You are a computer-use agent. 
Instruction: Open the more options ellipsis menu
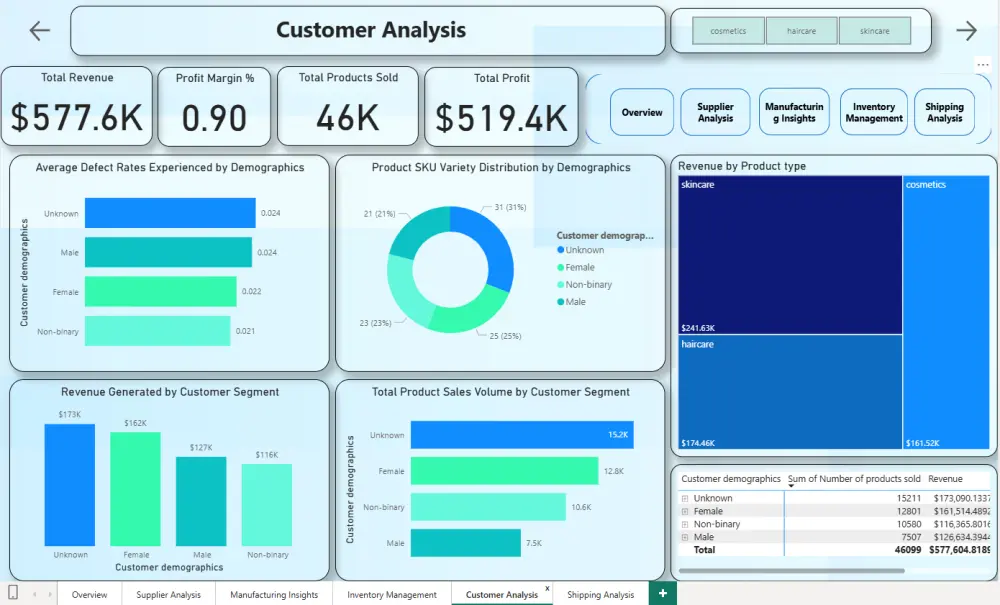pyautogui.click(x=983, y=64)
